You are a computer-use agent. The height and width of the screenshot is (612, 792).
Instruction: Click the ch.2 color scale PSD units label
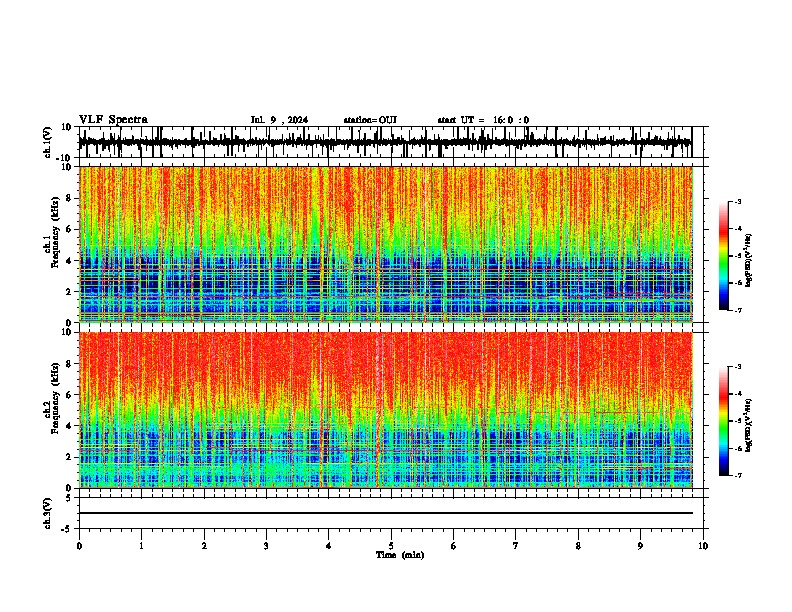[749, 425]
